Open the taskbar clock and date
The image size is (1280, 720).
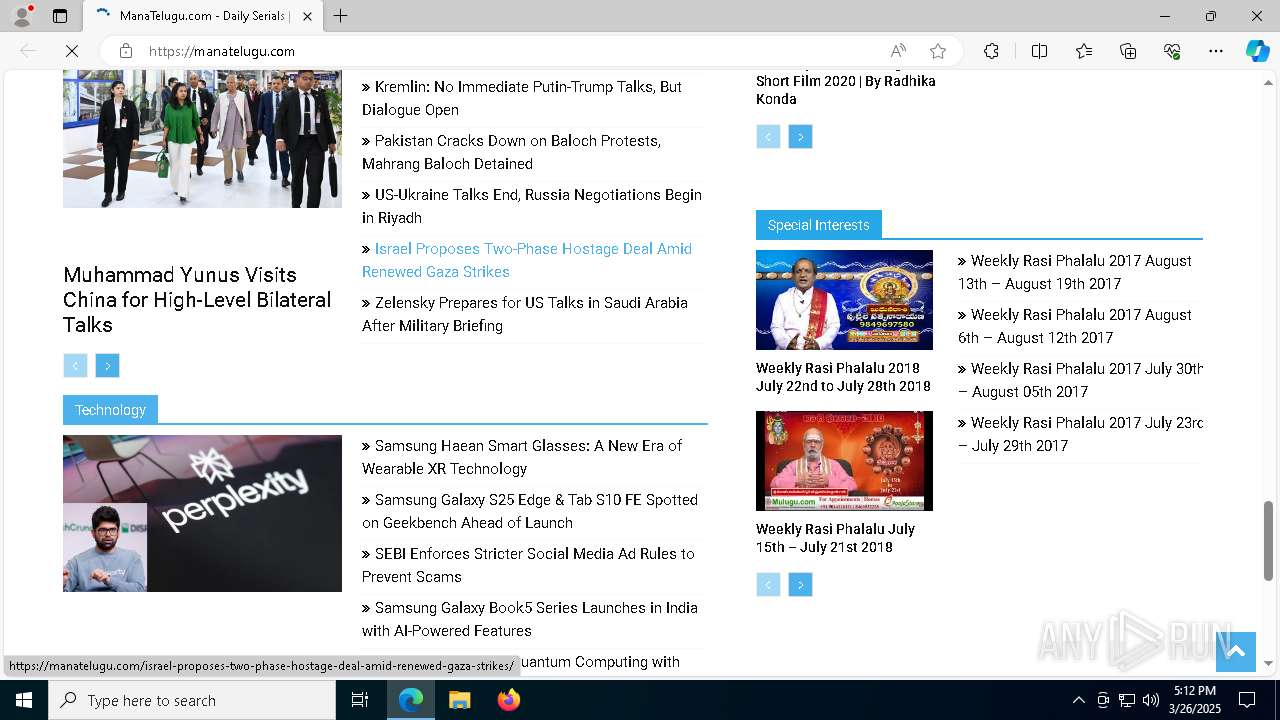1194,700
